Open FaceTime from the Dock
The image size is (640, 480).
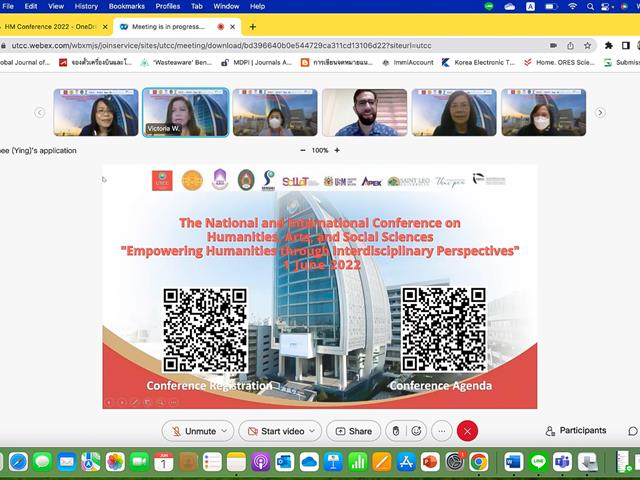(x=139, y=462)
